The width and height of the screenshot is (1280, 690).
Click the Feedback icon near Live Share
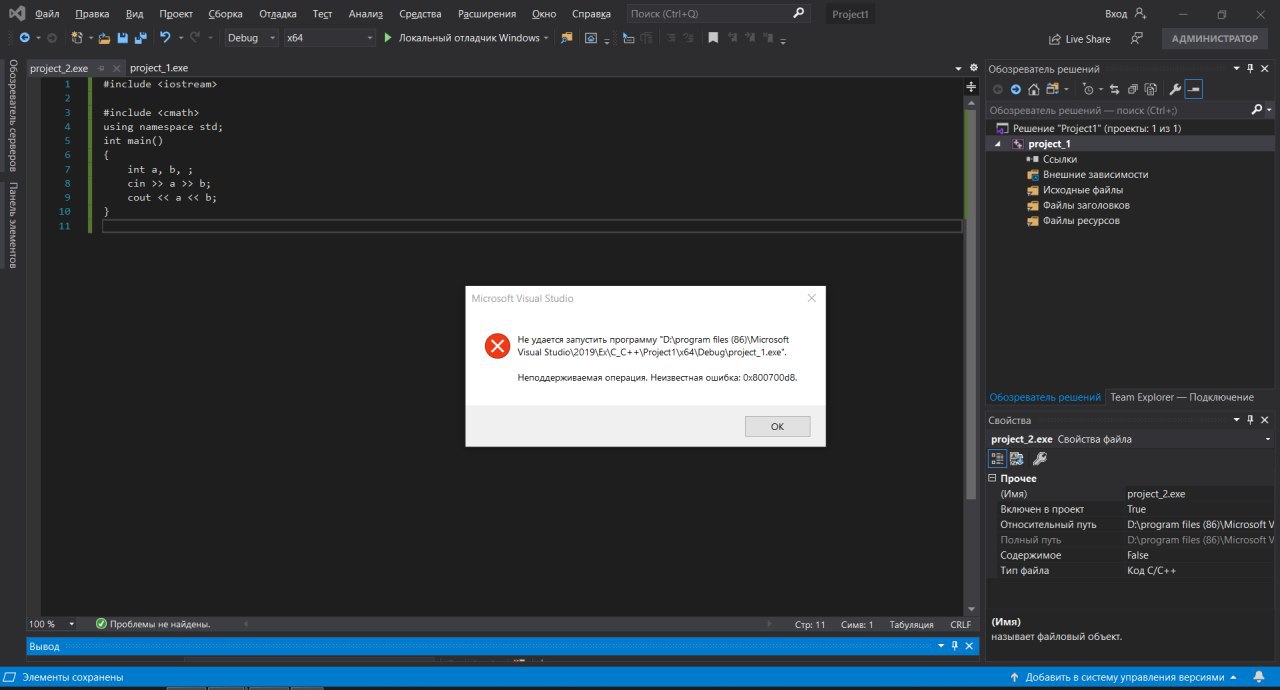coord(1137,39)
